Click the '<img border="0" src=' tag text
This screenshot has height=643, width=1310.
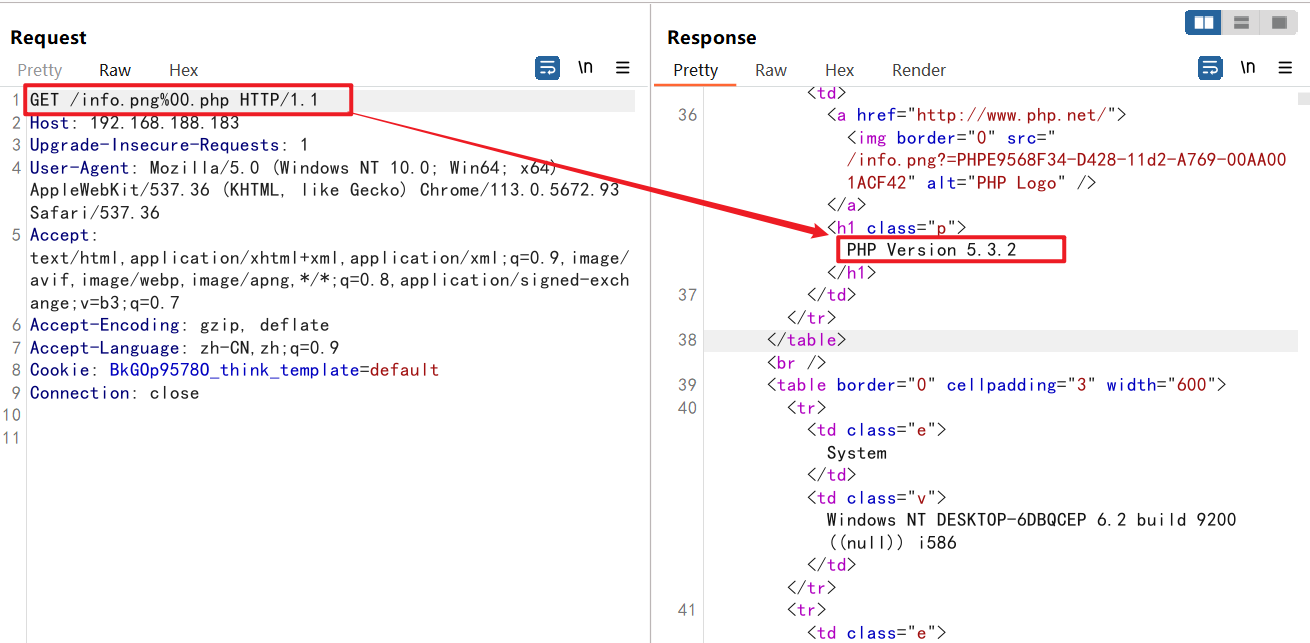coord(951,138)
